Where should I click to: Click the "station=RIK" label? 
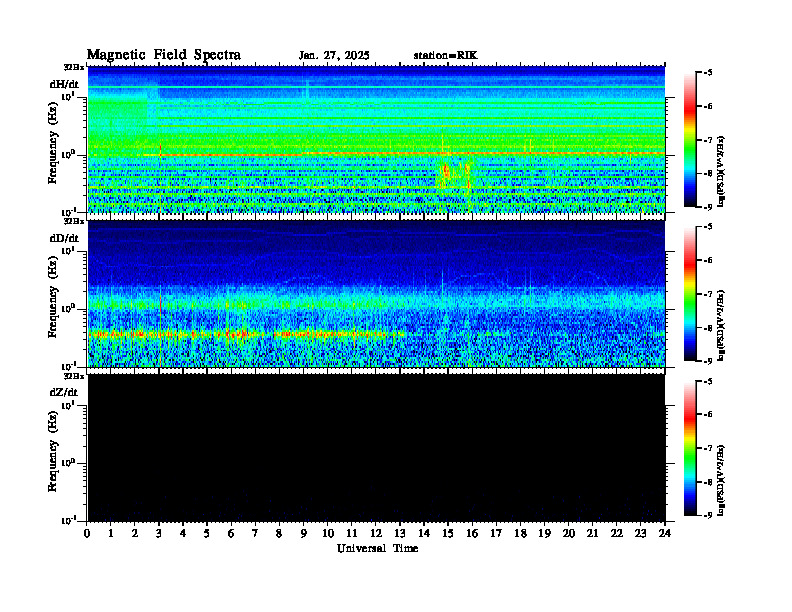[445, 56]
